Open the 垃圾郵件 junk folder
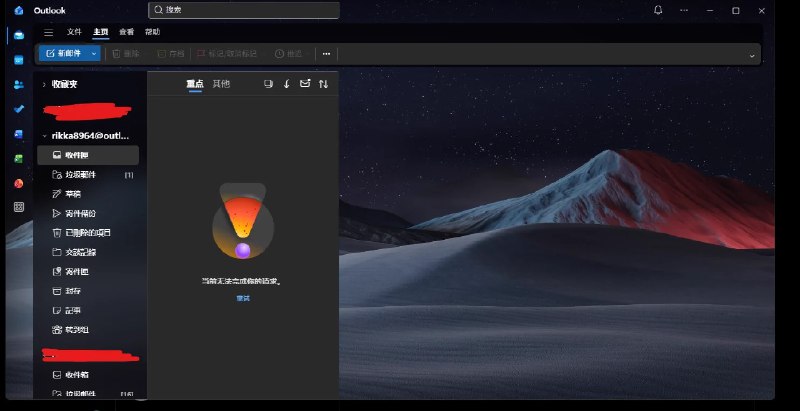The image size is (800, 411). point(88,175)
